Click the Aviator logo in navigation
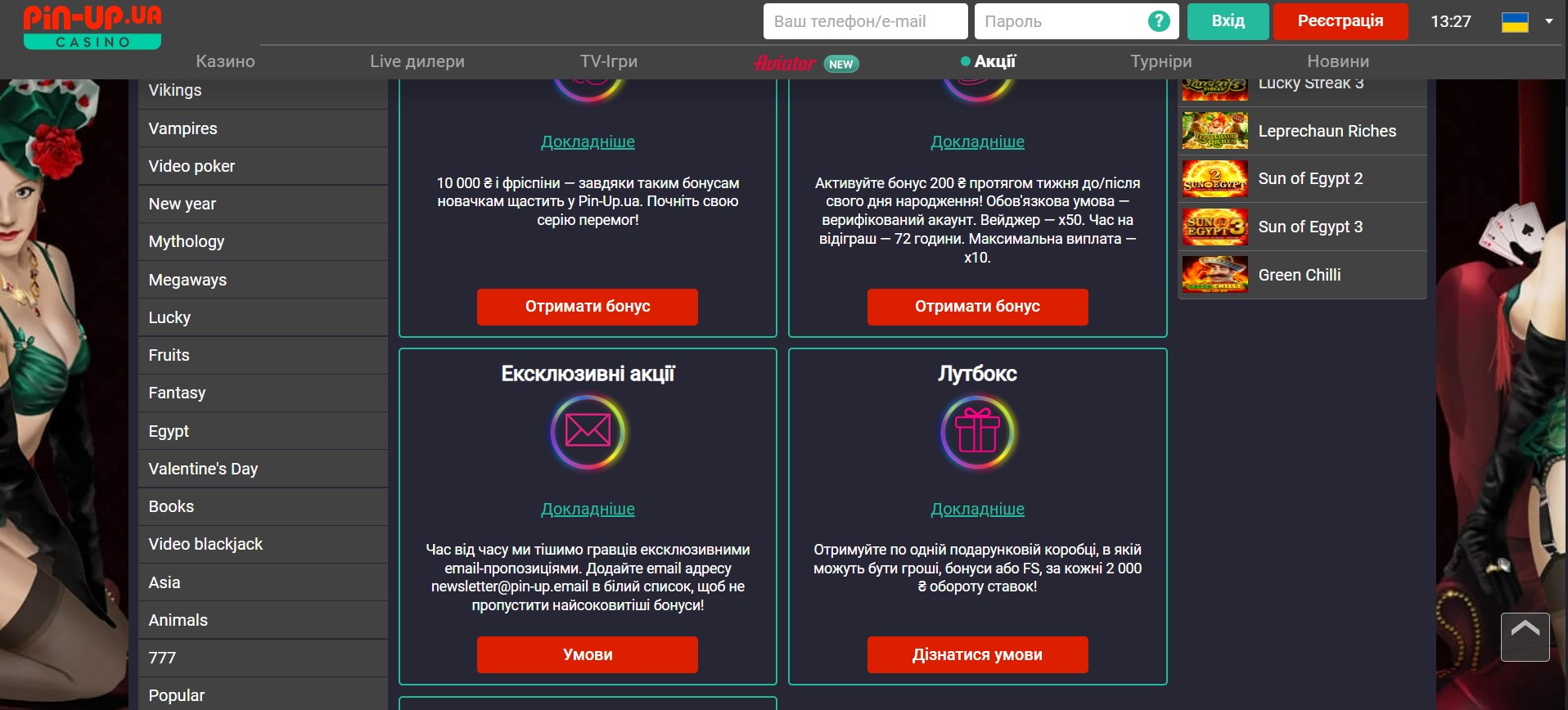Viewport: 1568px width, 710px height. point(785,63)
